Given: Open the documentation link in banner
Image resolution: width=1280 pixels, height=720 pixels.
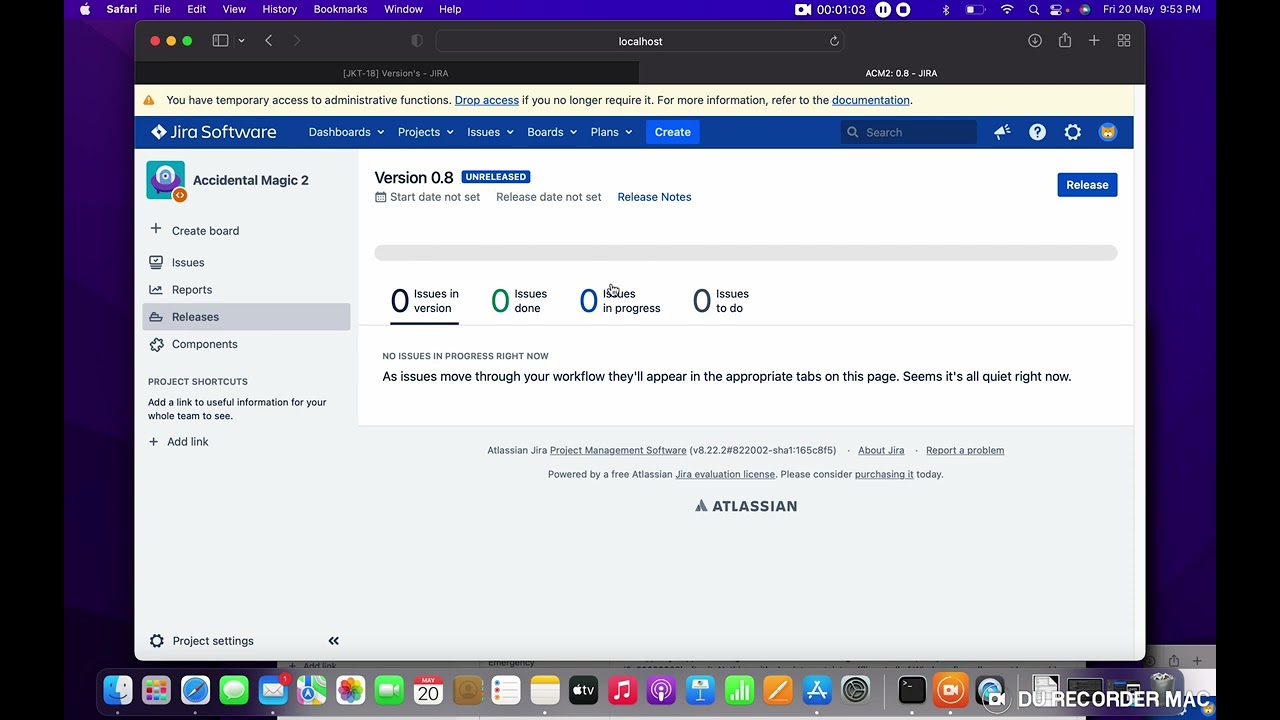Looking at the screenshot, I should click(x=870, y=100).
